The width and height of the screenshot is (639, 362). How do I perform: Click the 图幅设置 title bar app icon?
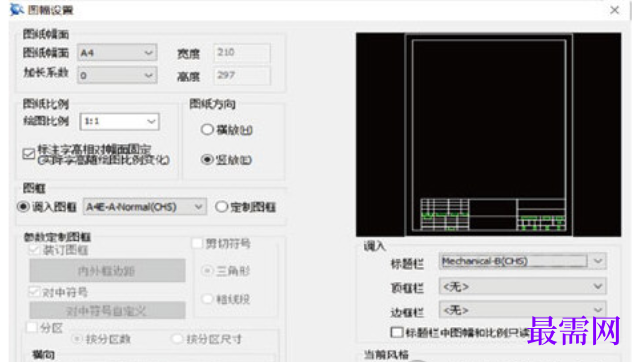click(17, 9)
